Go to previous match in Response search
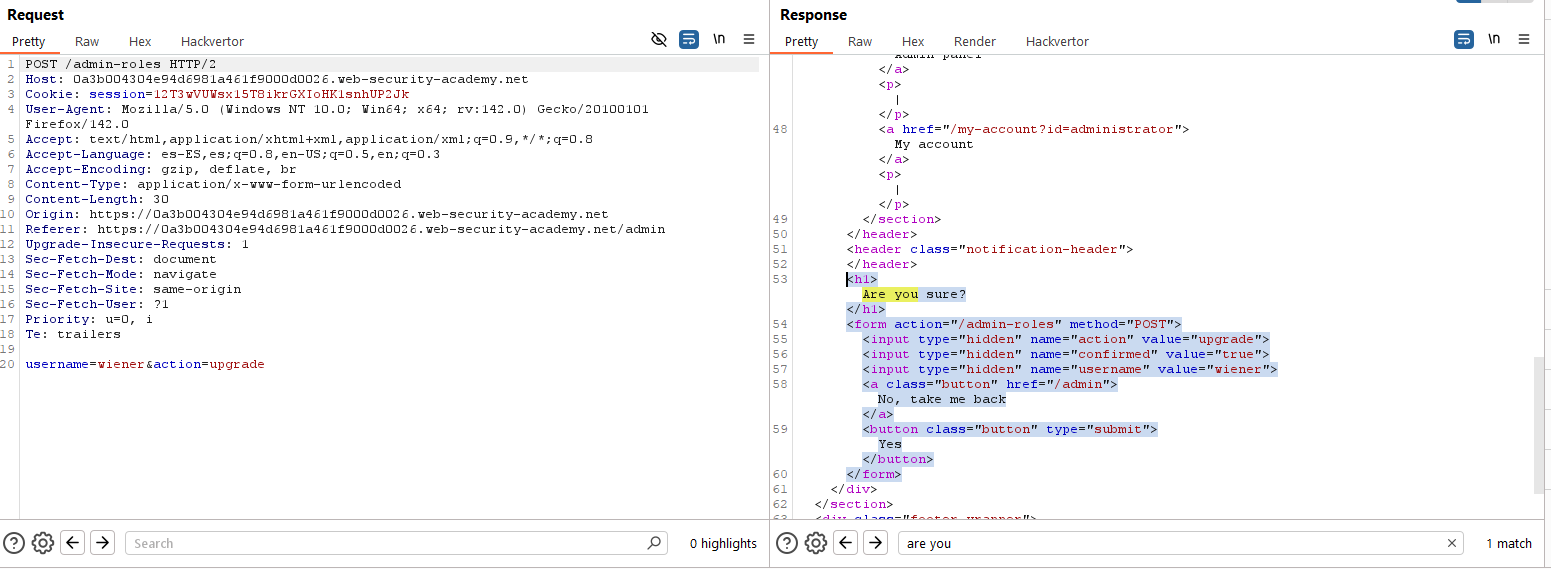This screenshot has width=1551, height=569. point(846,543)
